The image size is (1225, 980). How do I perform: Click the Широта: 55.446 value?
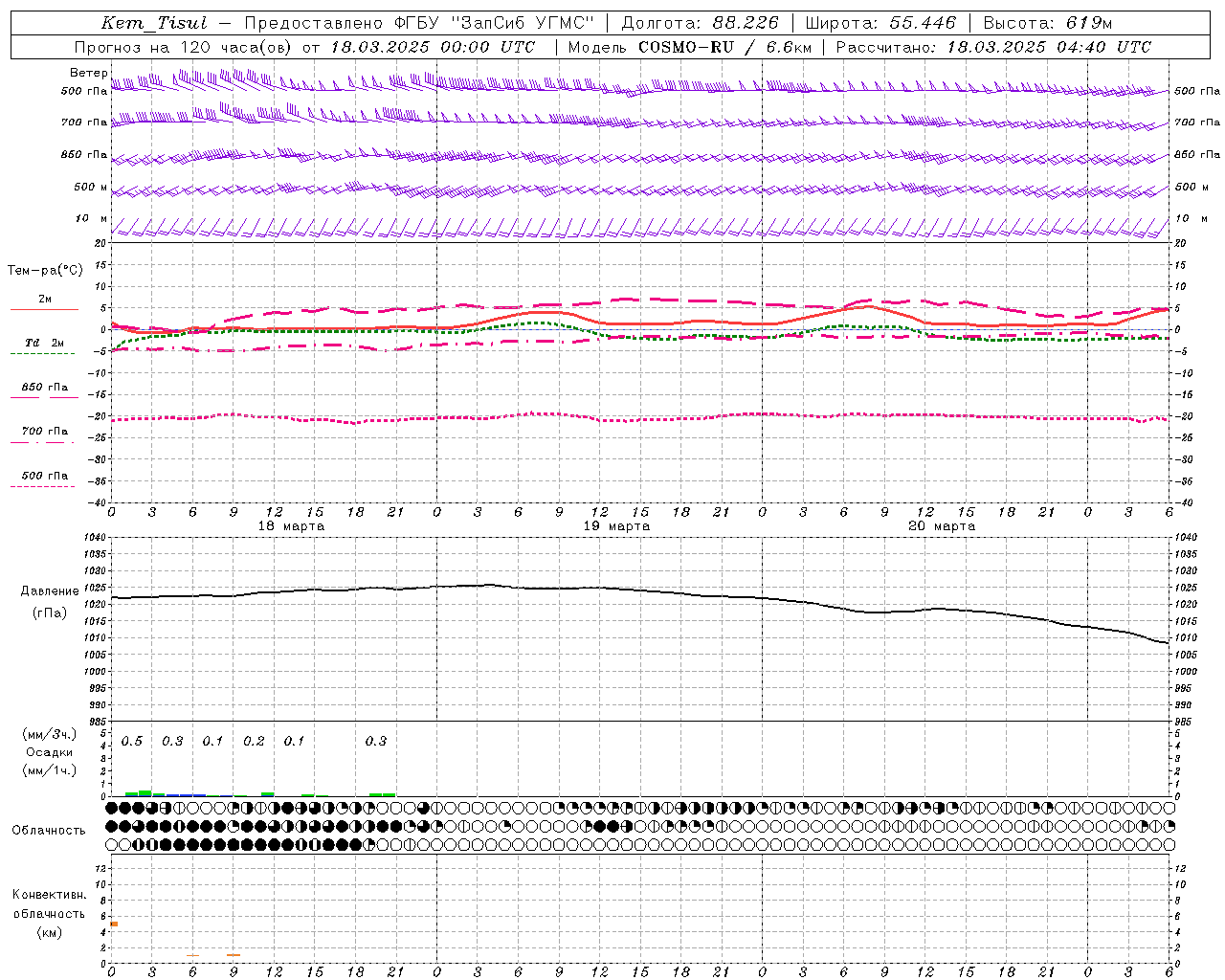coord(880,23)
